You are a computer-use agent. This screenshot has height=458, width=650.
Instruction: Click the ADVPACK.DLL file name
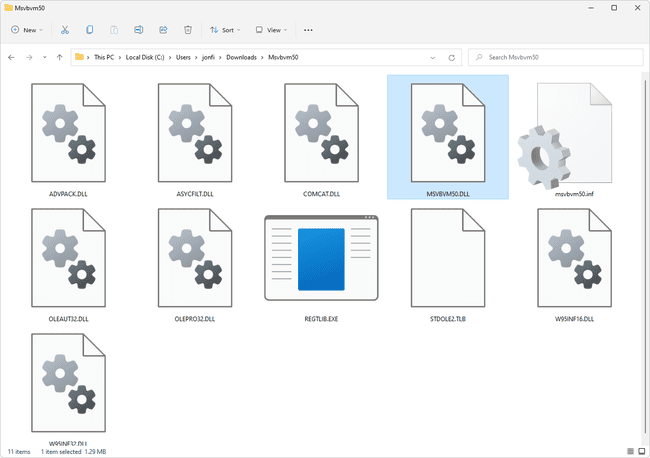(x=68, y=194)
